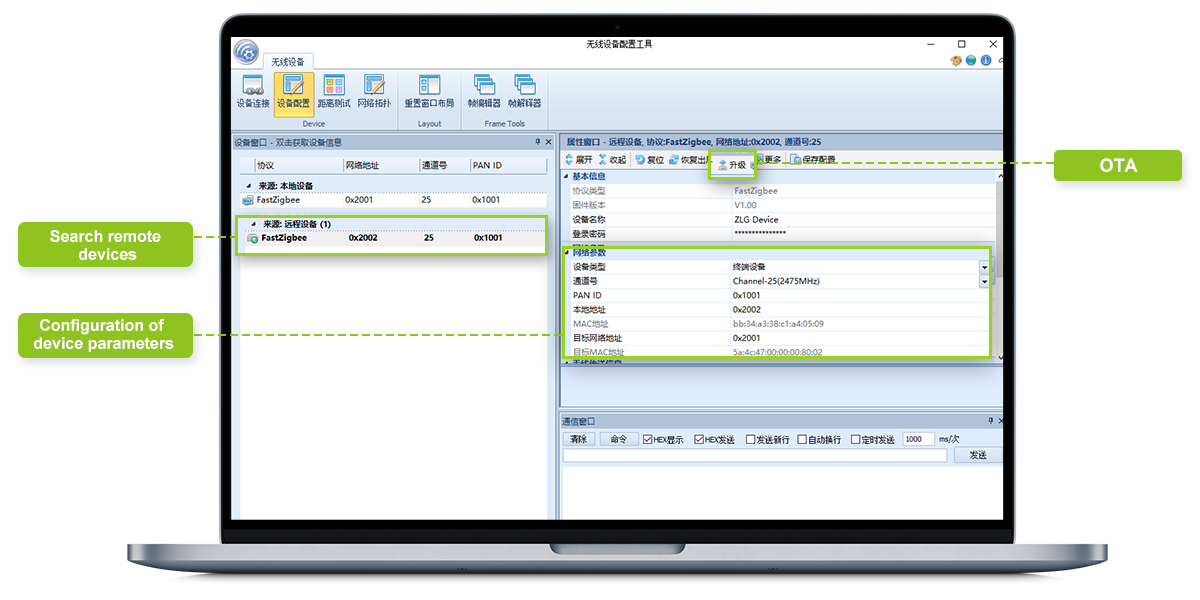1200x600 pixels.
Task: Click the 复位 reset toolbar button
Action: (x=649, y=160)
